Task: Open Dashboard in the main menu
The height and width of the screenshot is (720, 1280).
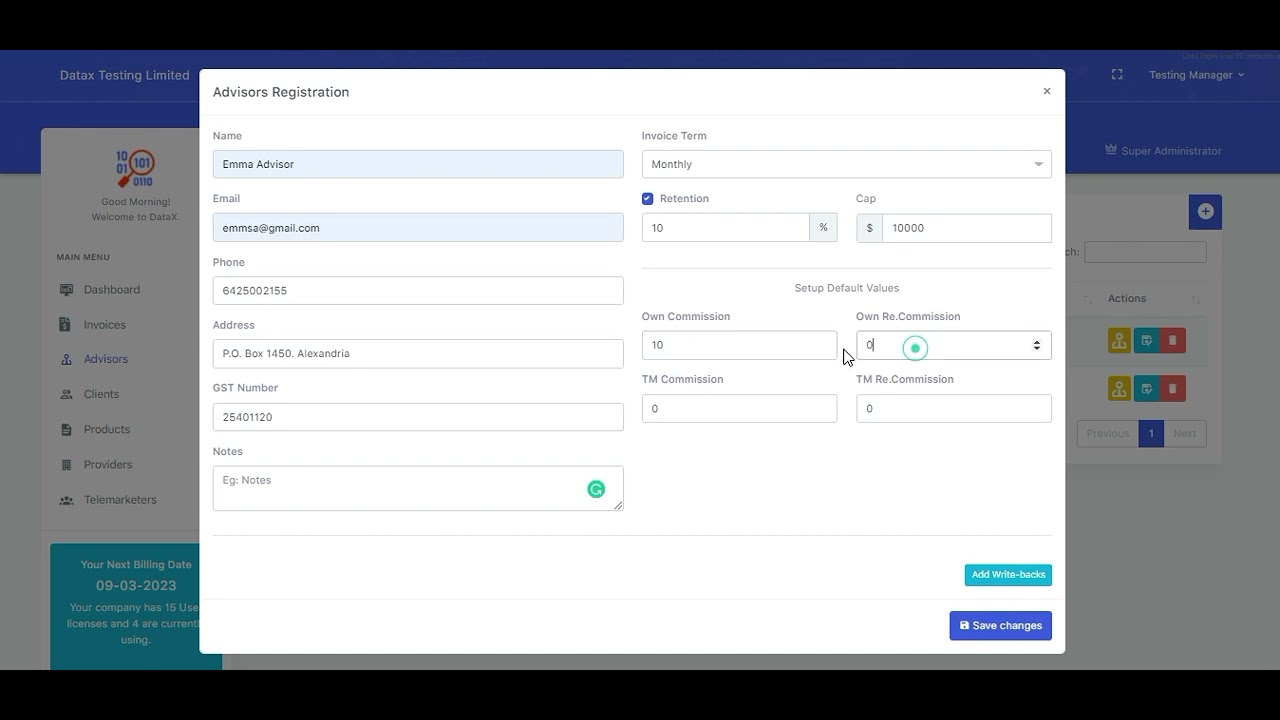Action: pos(112,290)
